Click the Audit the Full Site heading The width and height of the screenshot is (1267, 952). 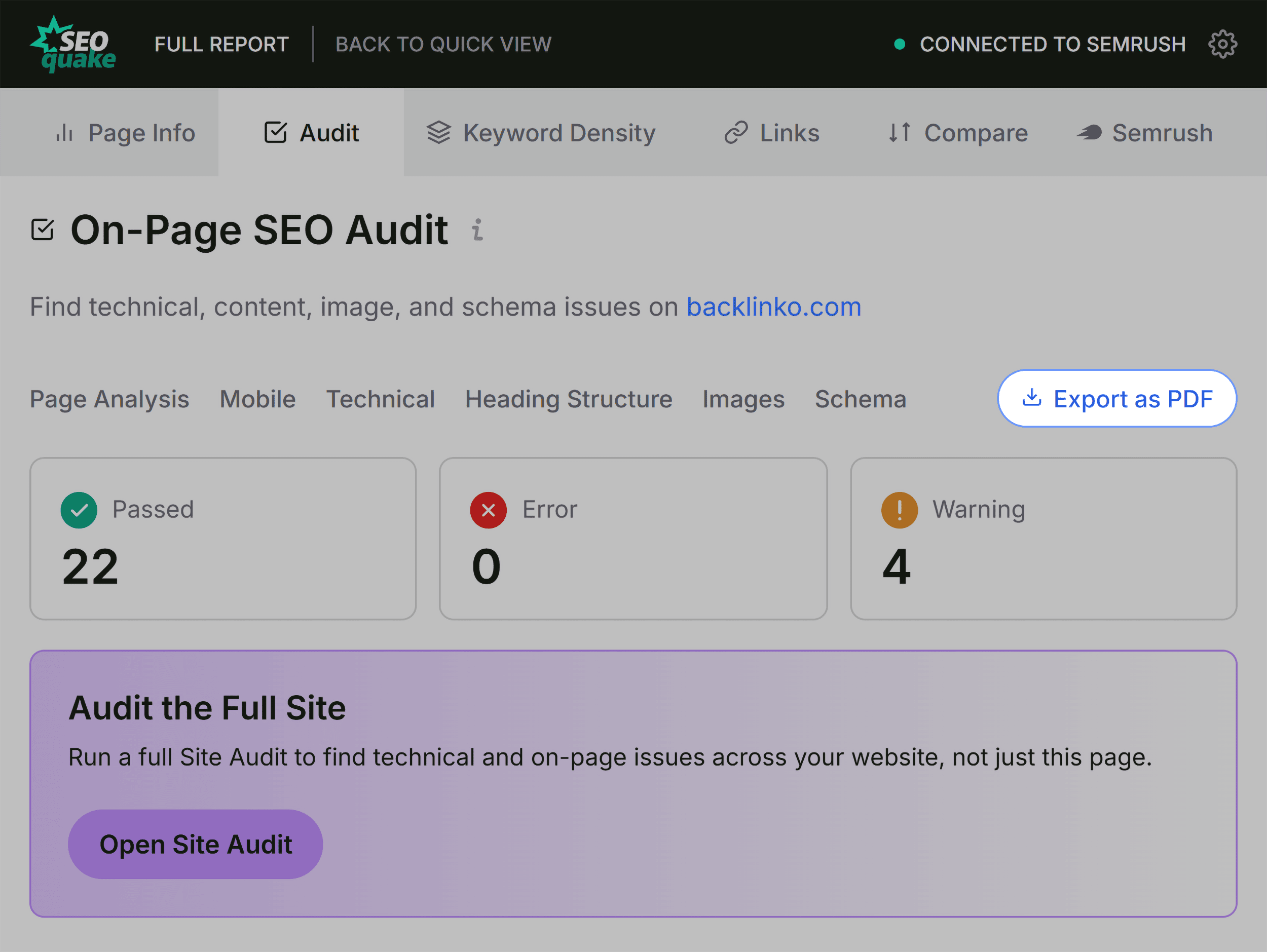pos(207,708)
